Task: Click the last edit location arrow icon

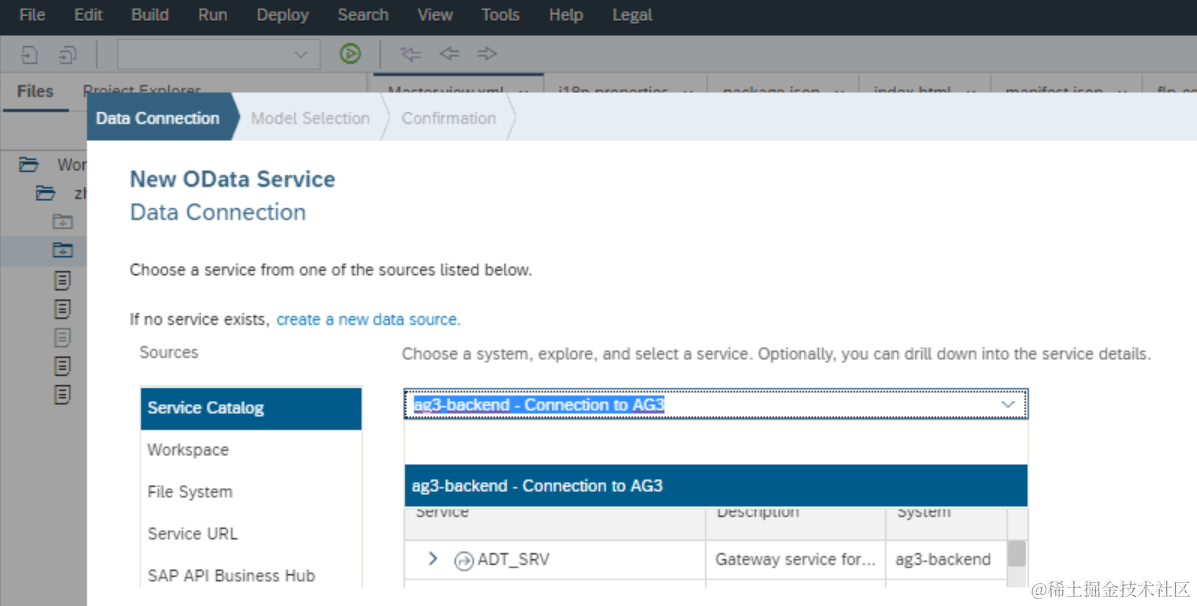Action: pos(411,53)
